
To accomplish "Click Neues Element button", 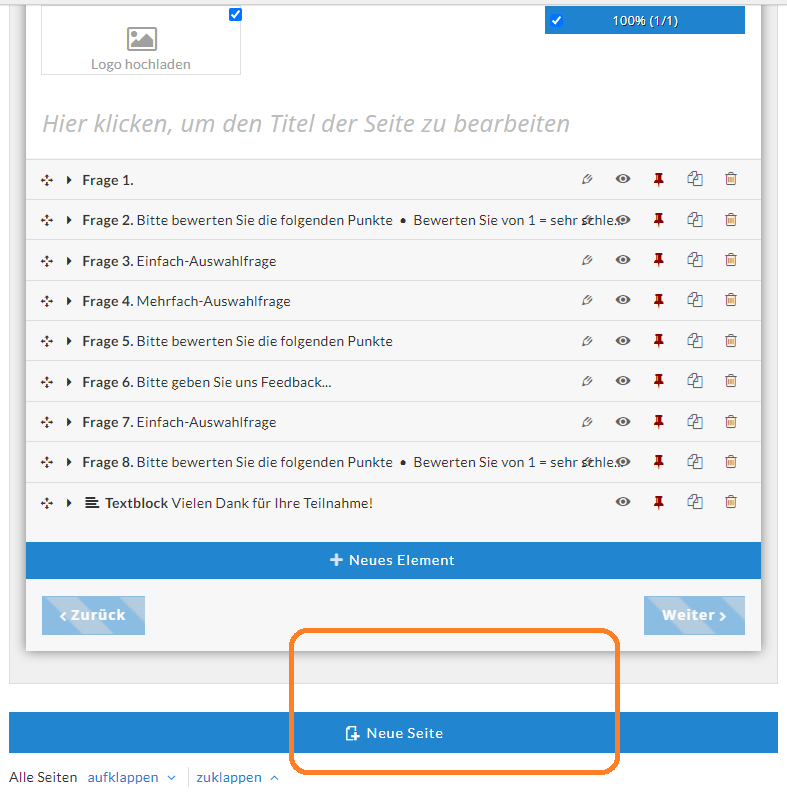I will (x=393, y=560).
